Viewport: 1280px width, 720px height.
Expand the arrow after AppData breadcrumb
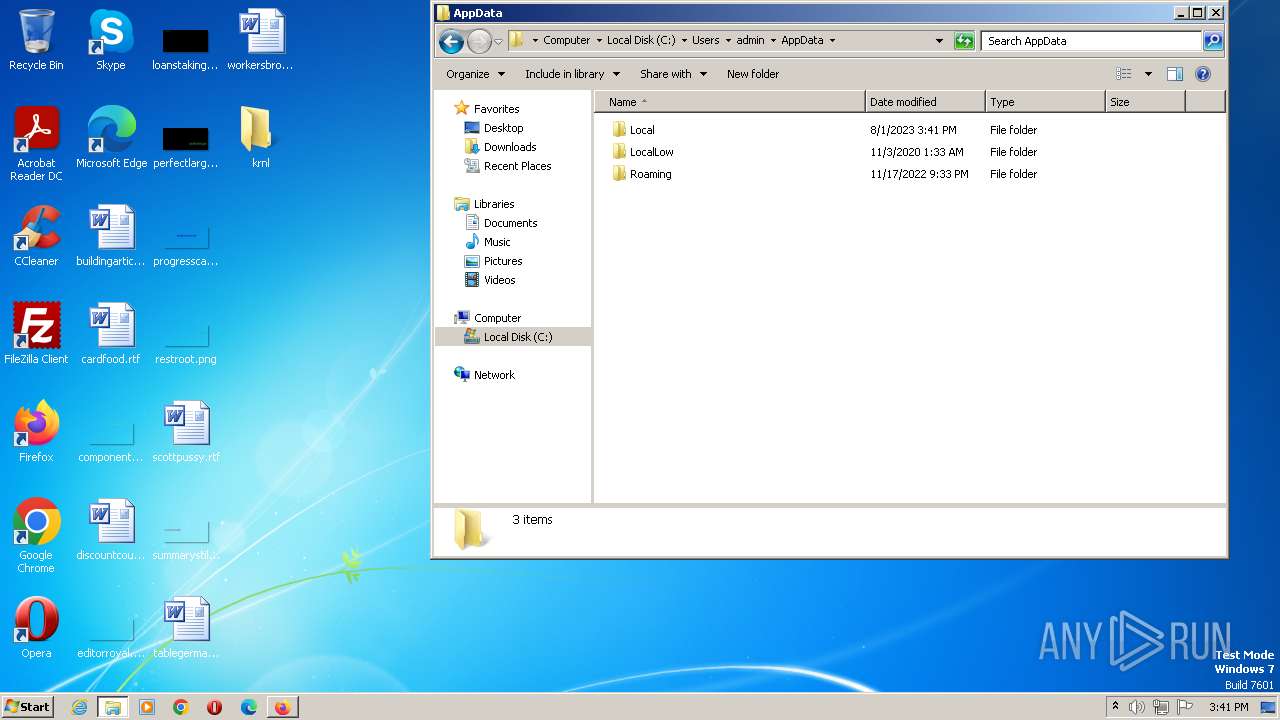point(832,41)
